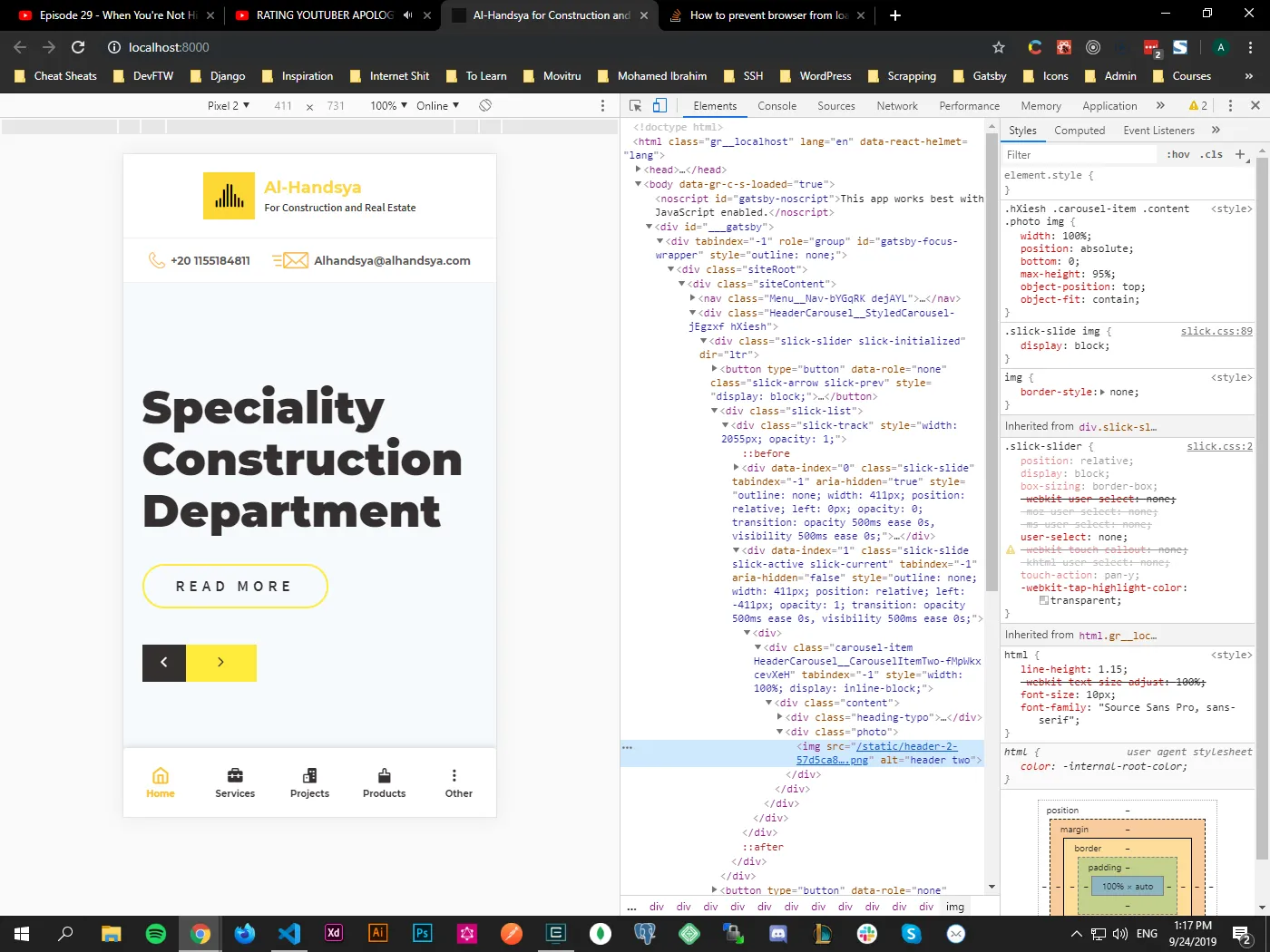Image resolution: width=1270 pixels, height=952 pixels.
Task: Toggle the device toolbar in DevTools
Action: (660, 106)
